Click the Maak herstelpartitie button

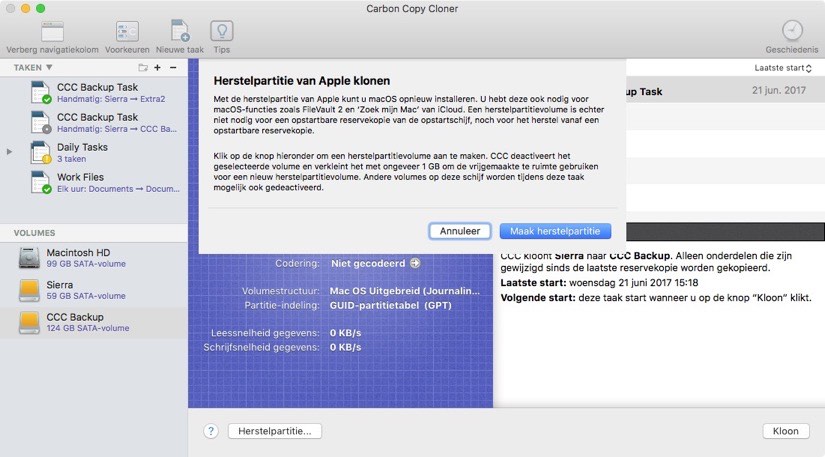pos(555,231)
